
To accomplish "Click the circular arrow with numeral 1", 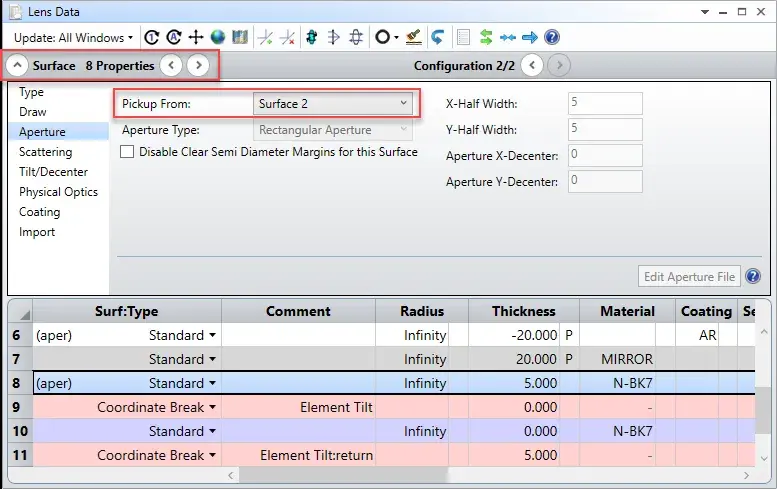I will [x=152, y=37].
